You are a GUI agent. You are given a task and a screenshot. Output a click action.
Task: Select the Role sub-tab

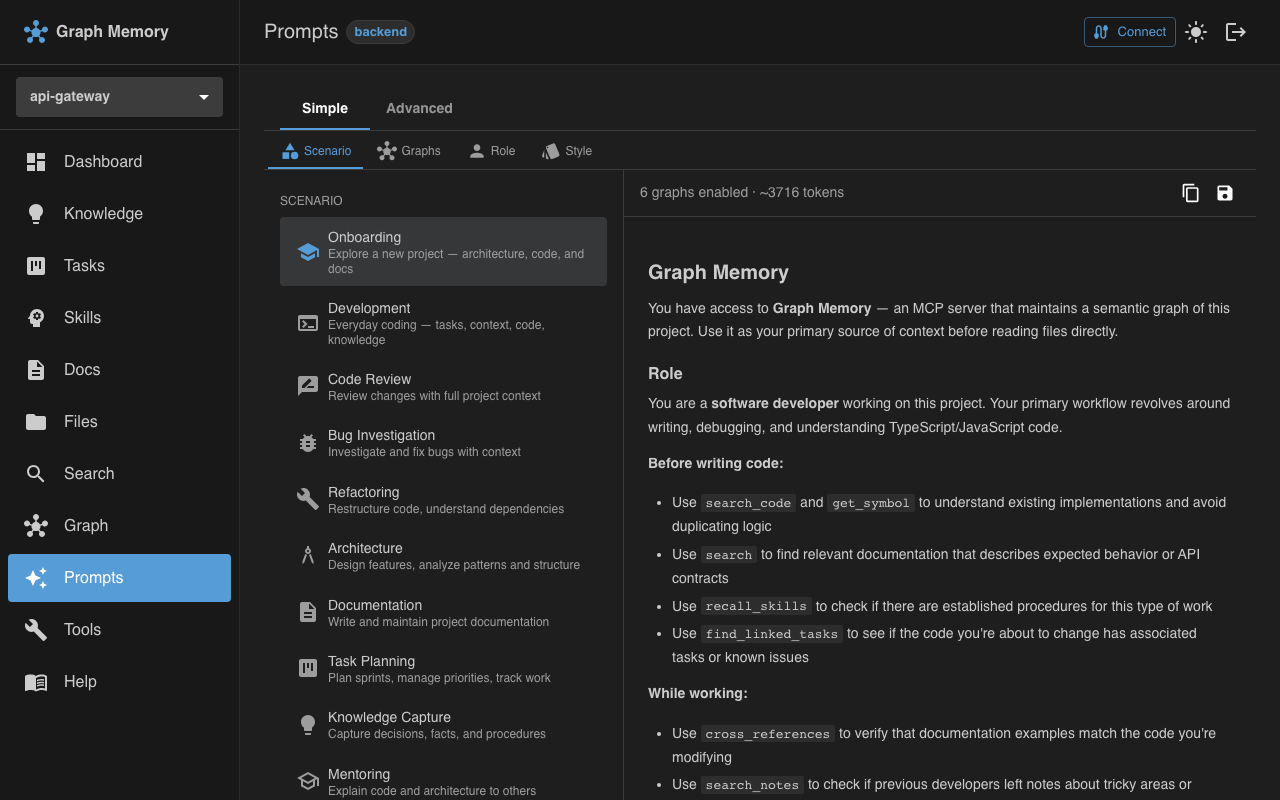pos(491,150)
